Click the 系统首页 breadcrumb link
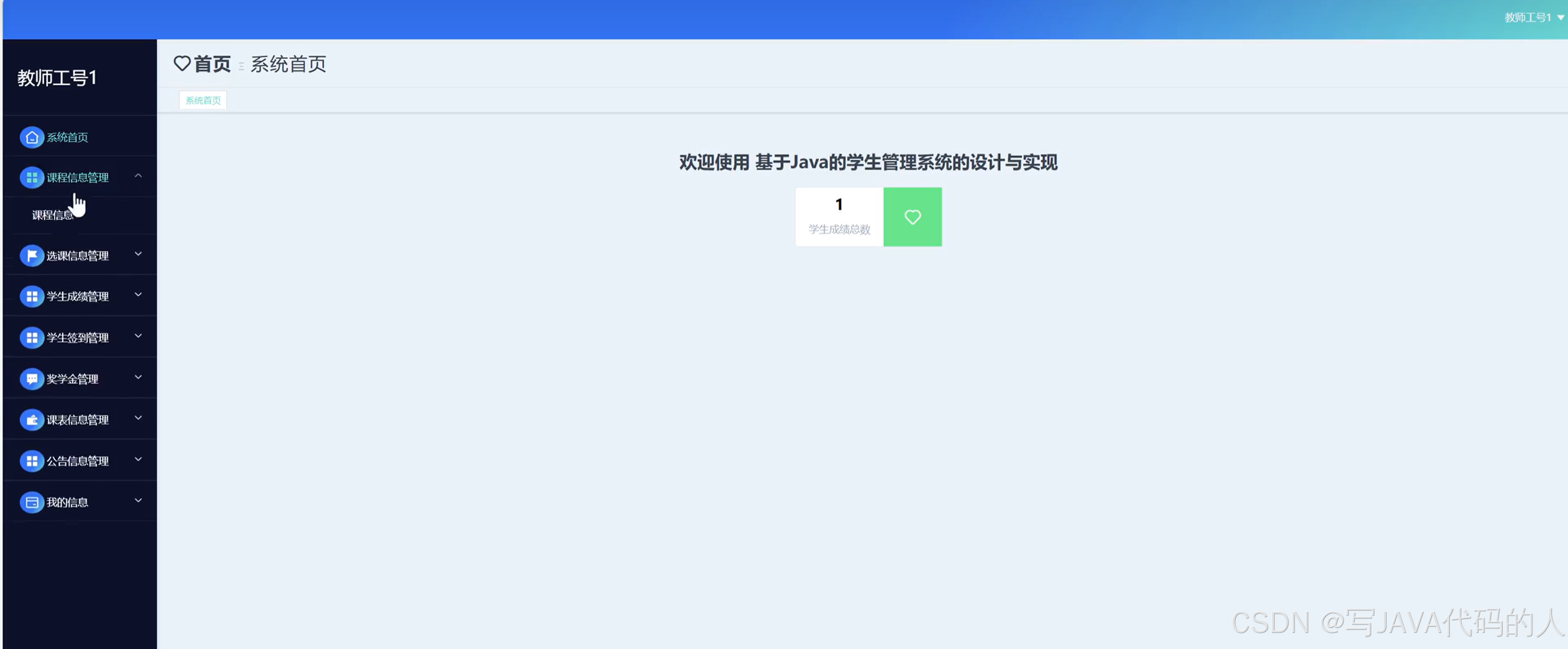Screen dimensions: 1568x649 288,64
